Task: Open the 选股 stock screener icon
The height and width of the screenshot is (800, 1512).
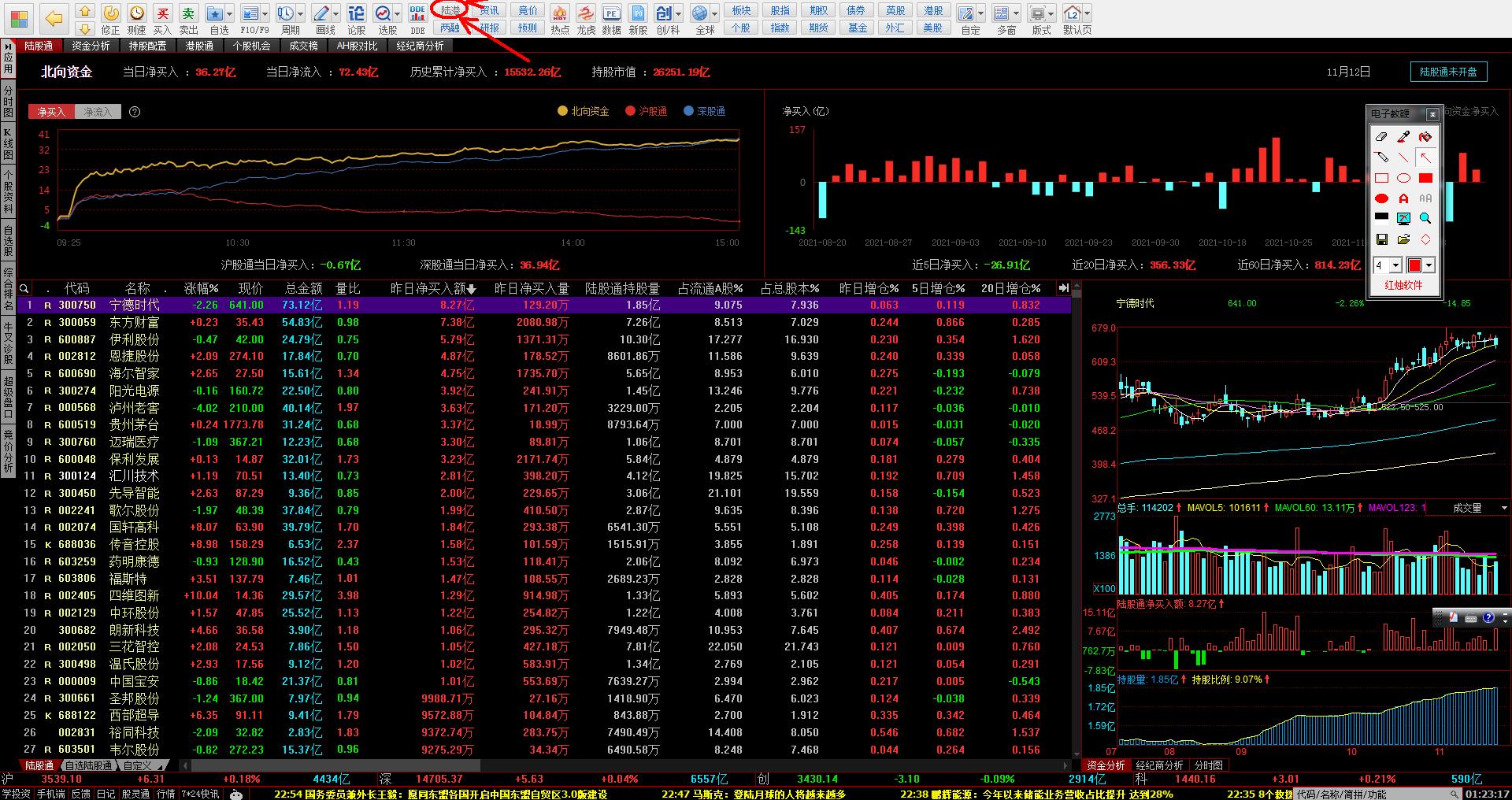Action: pos(384,13)
